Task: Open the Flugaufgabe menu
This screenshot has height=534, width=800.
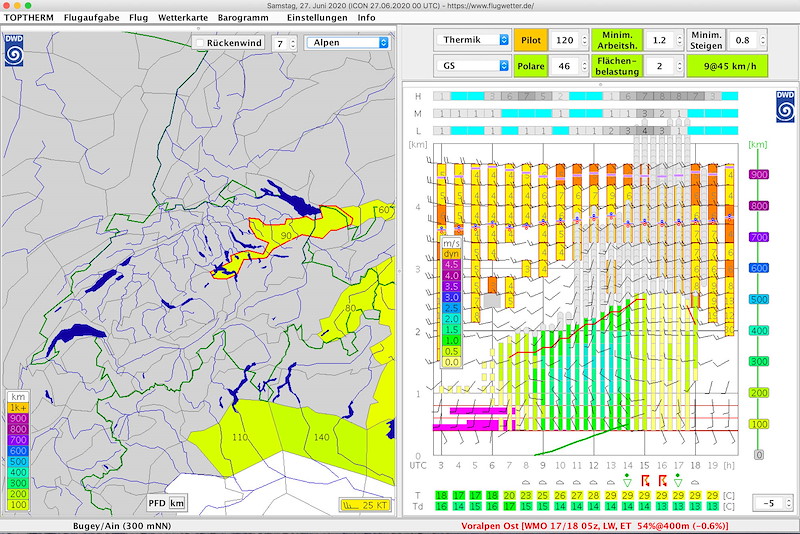Action: tap(91, 17)
